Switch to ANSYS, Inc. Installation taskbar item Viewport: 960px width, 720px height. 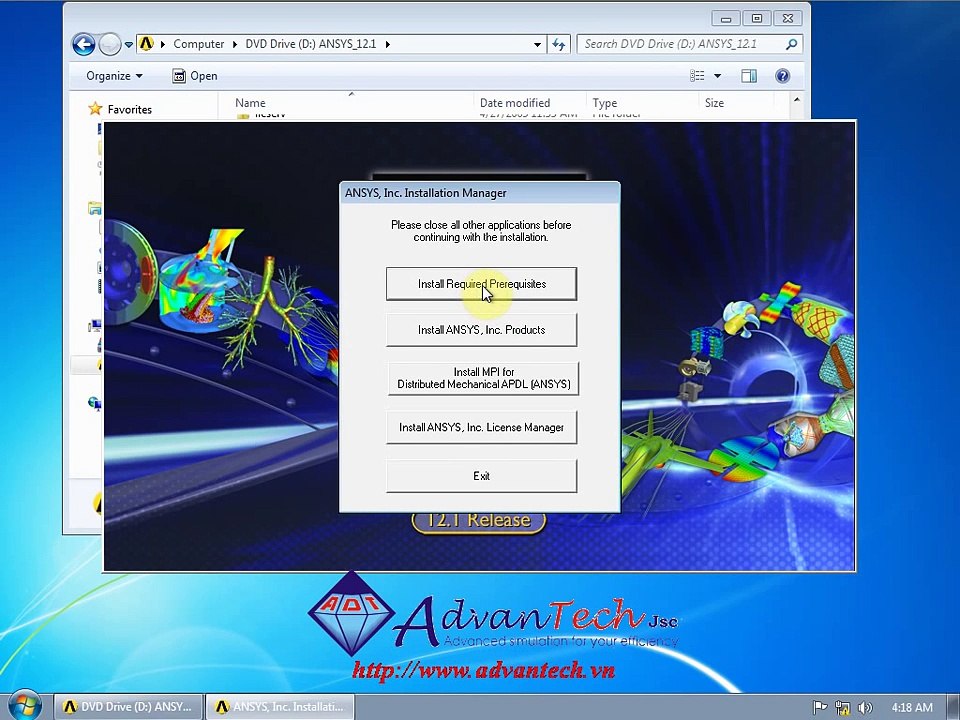[x=280, y=707]
